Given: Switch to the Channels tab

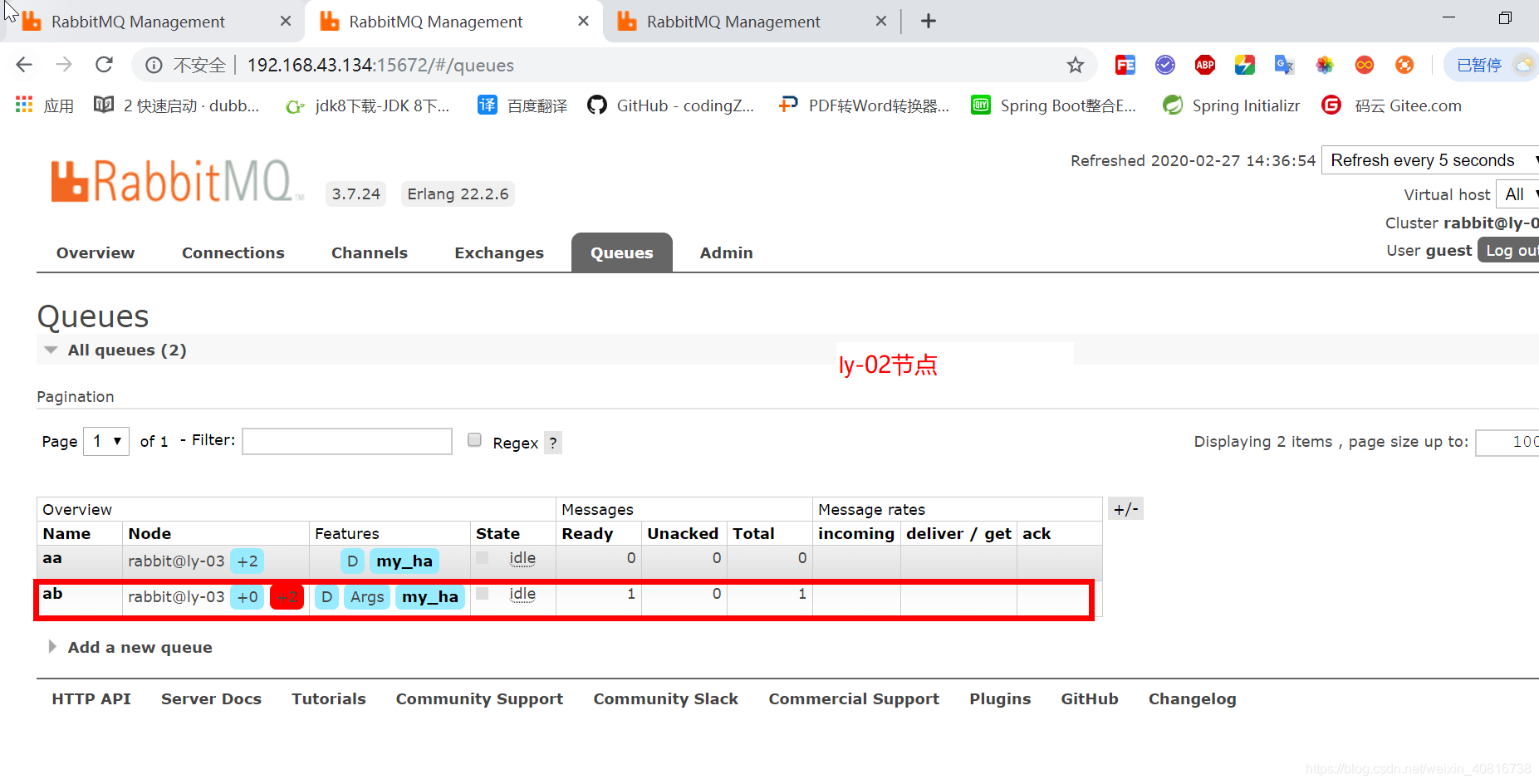Looking at the screenshot, I should [x=370, y=252].
